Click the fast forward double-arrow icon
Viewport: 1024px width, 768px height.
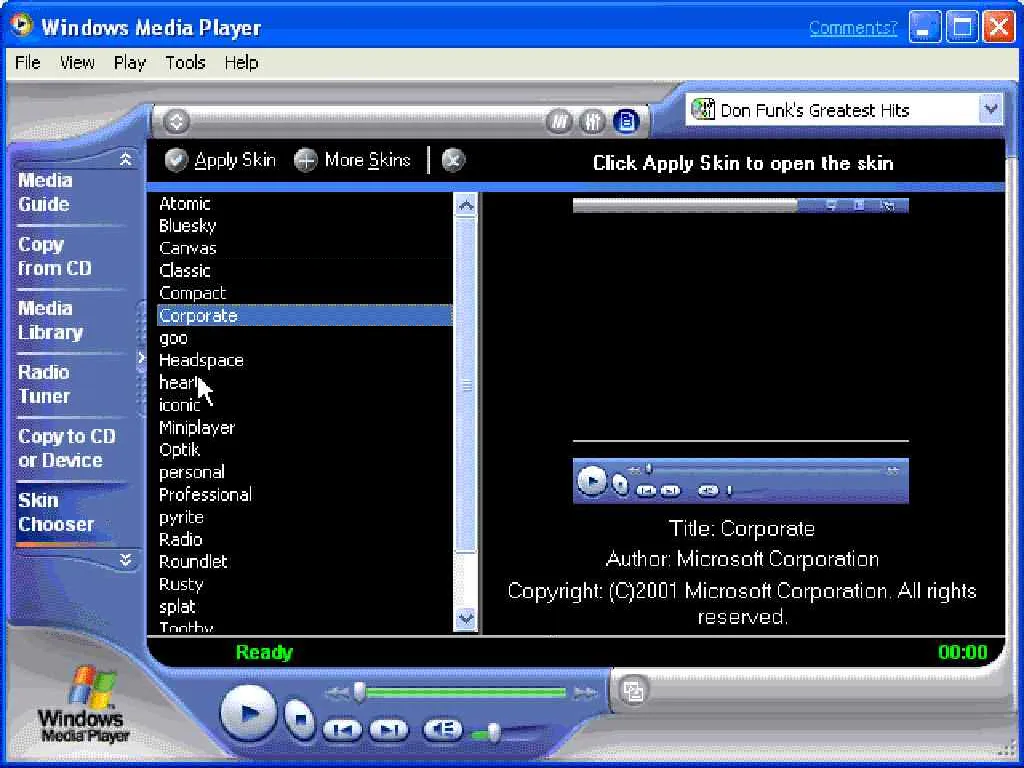tap(584, 693)
